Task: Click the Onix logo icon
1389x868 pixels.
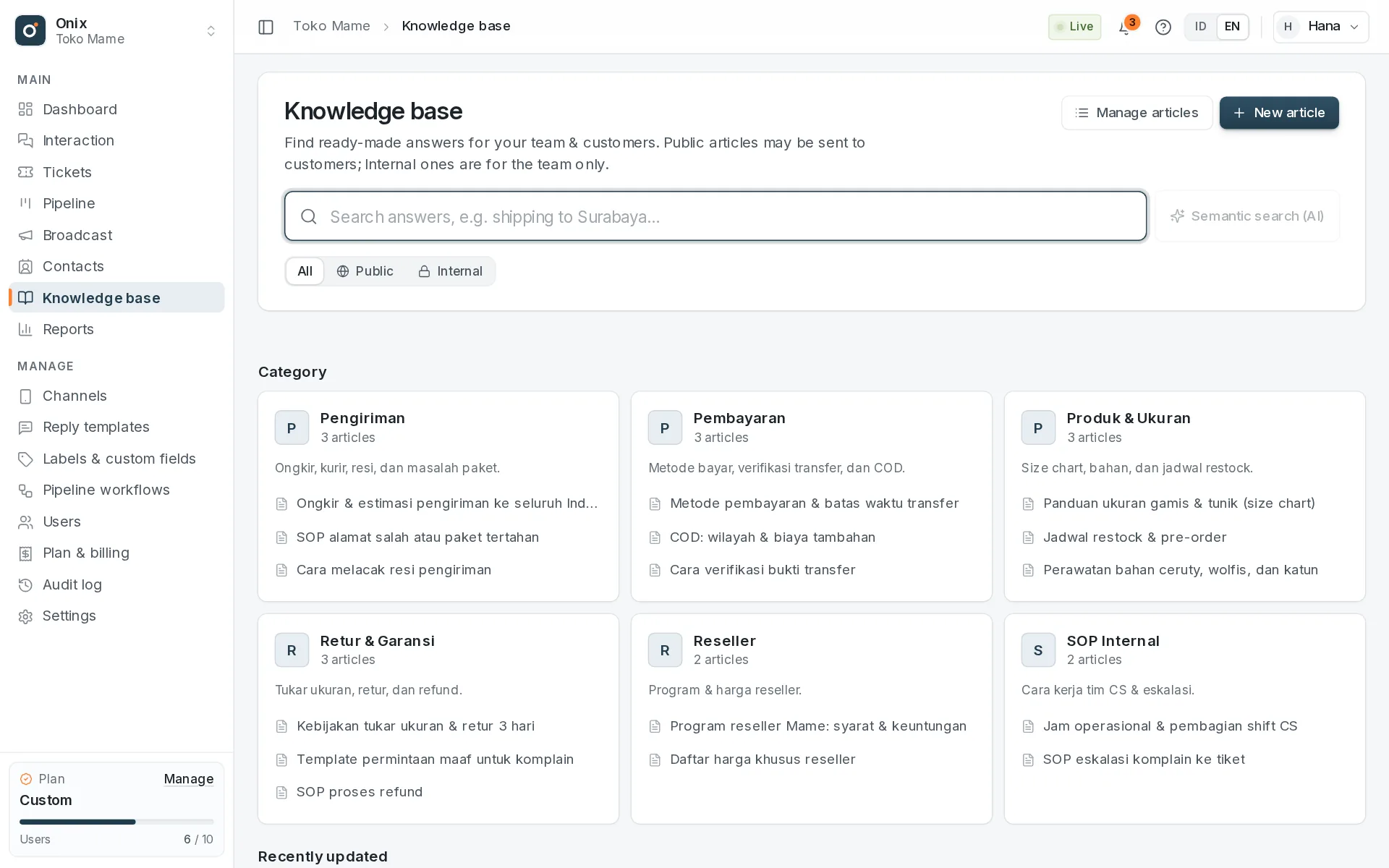Action: pyautogui.click(x=30, y=30)
